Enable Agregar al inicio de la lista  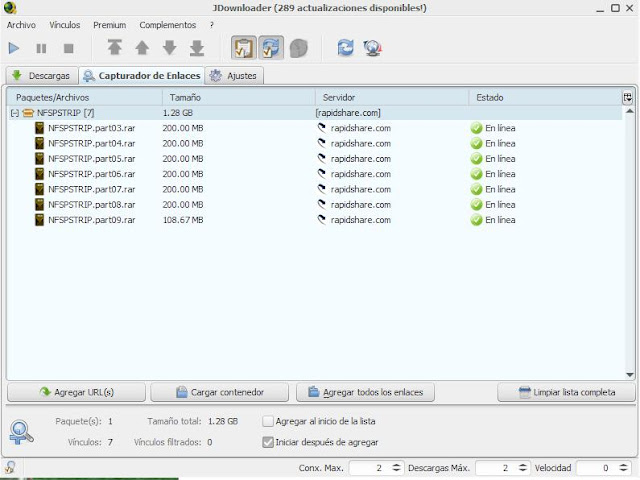coord(268,421)
